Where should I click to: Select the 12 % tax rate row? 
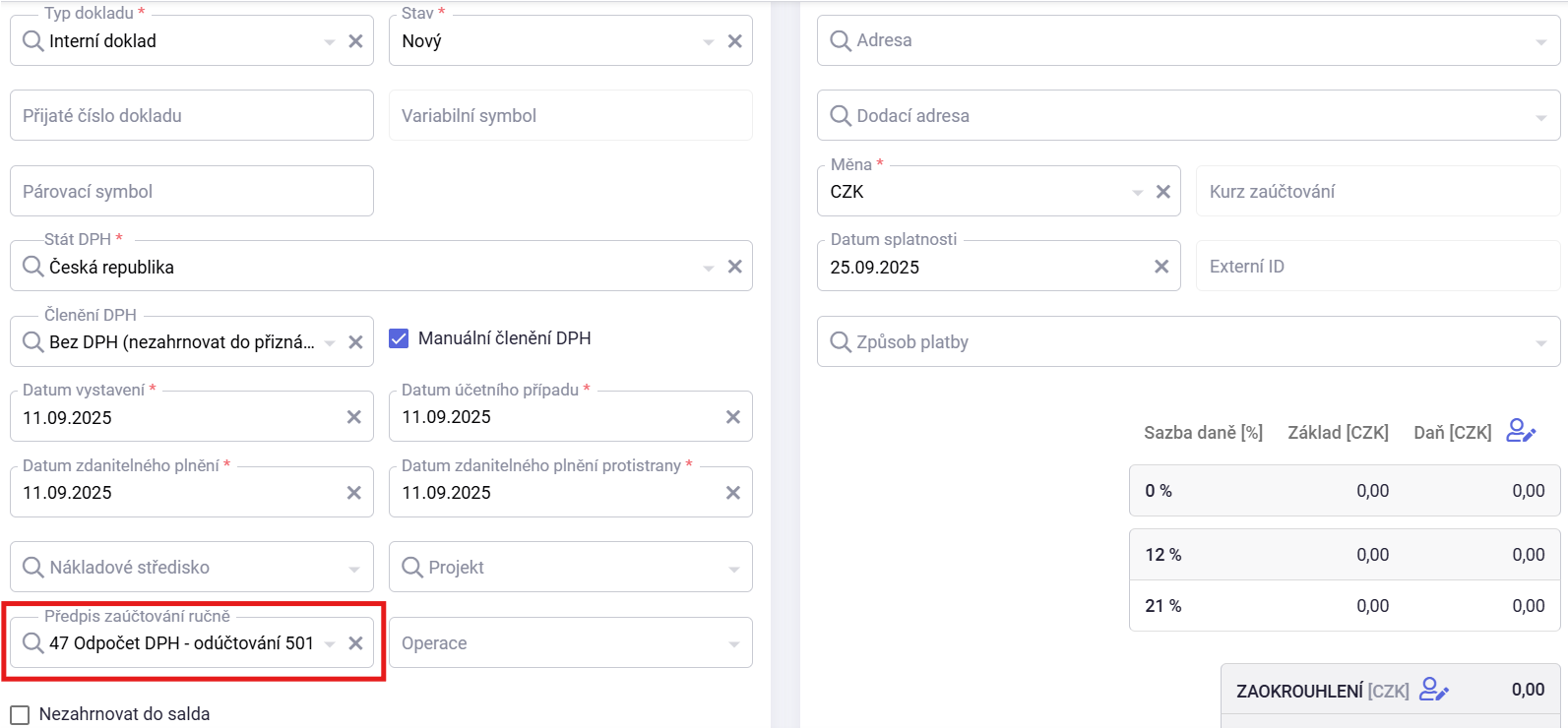(x=1344, y=555)
